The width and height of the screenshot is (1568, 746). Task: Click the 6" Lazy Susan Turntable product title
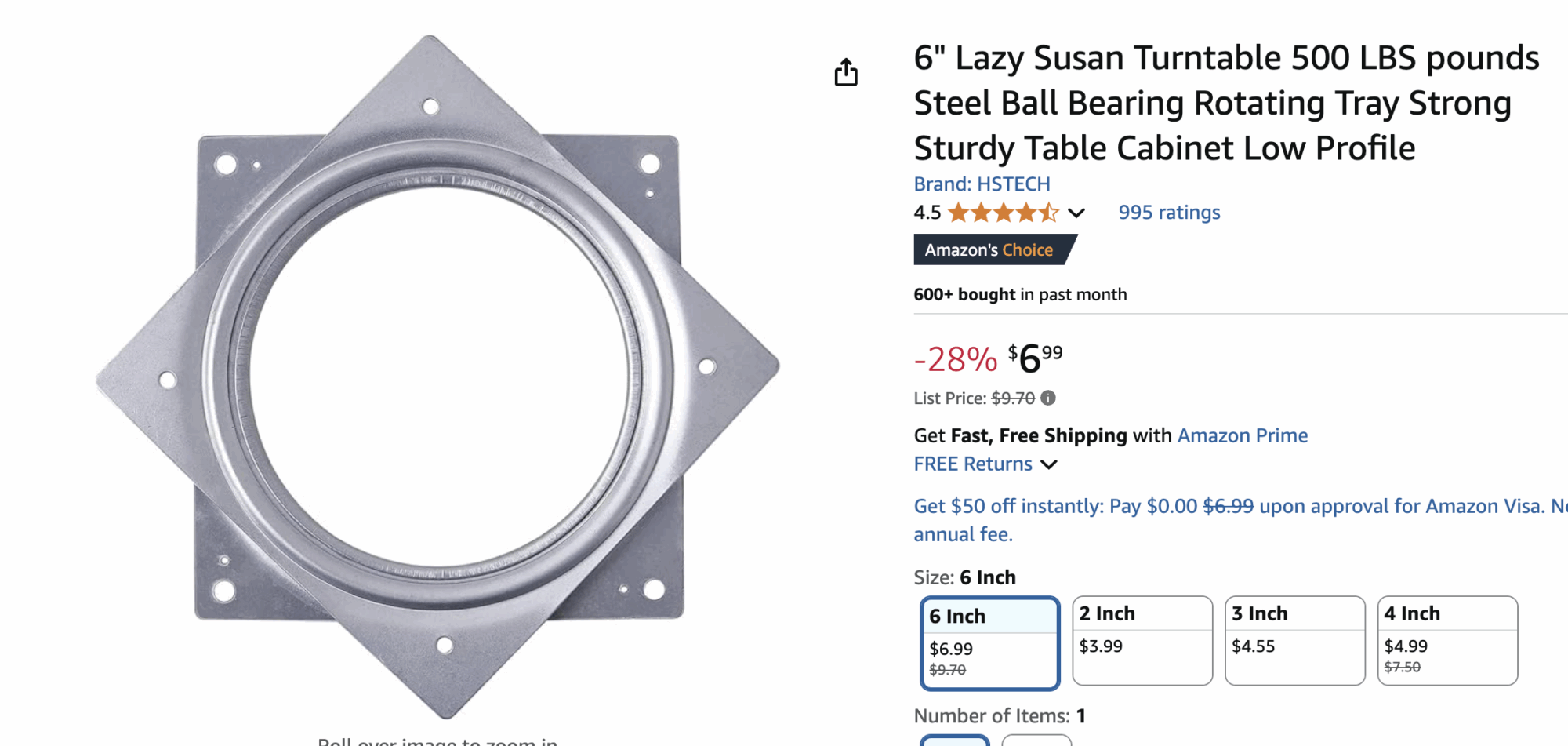[1226, 103]
